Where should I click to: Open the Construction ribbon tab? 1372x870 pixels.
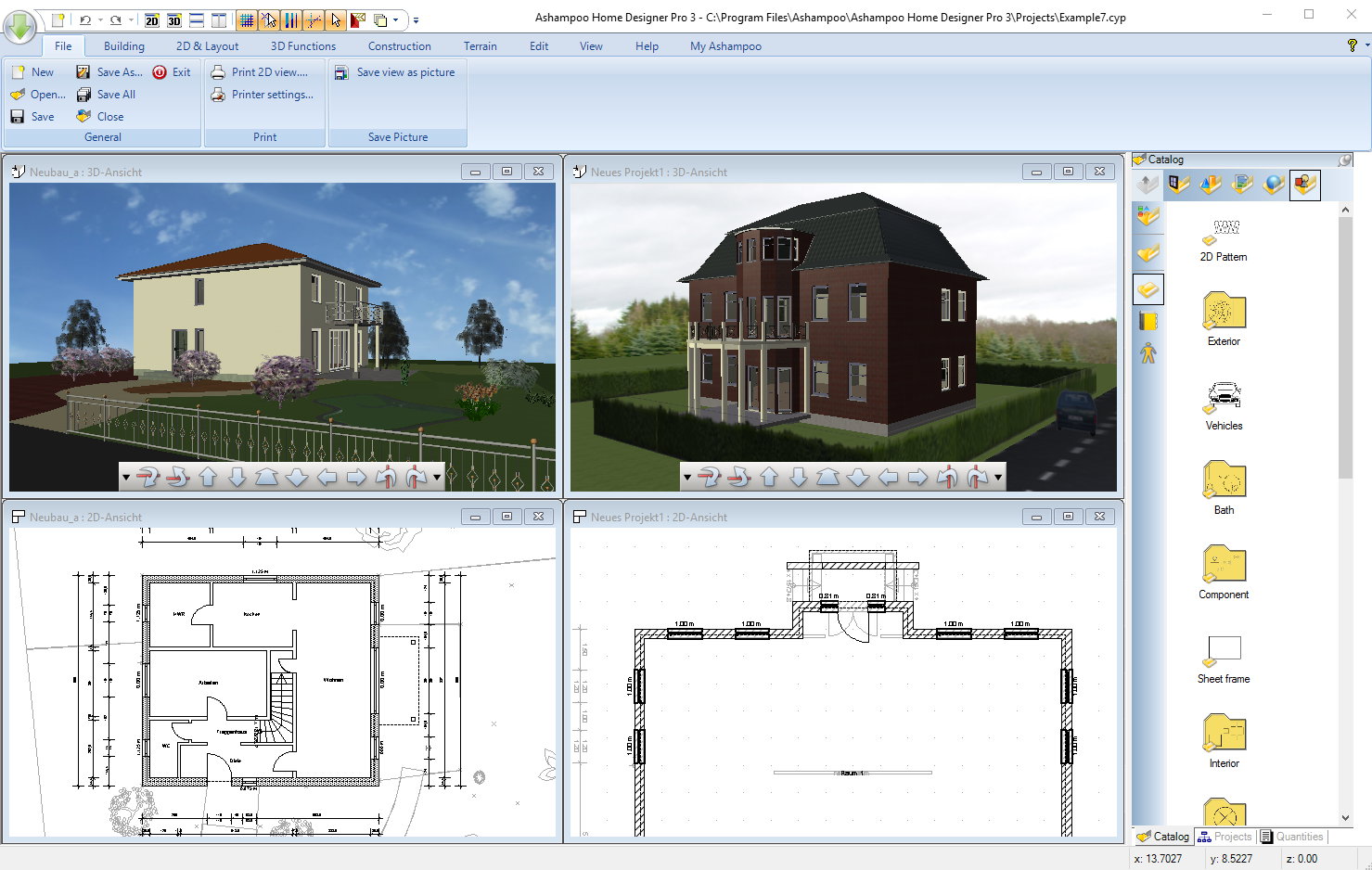point(399,46)
